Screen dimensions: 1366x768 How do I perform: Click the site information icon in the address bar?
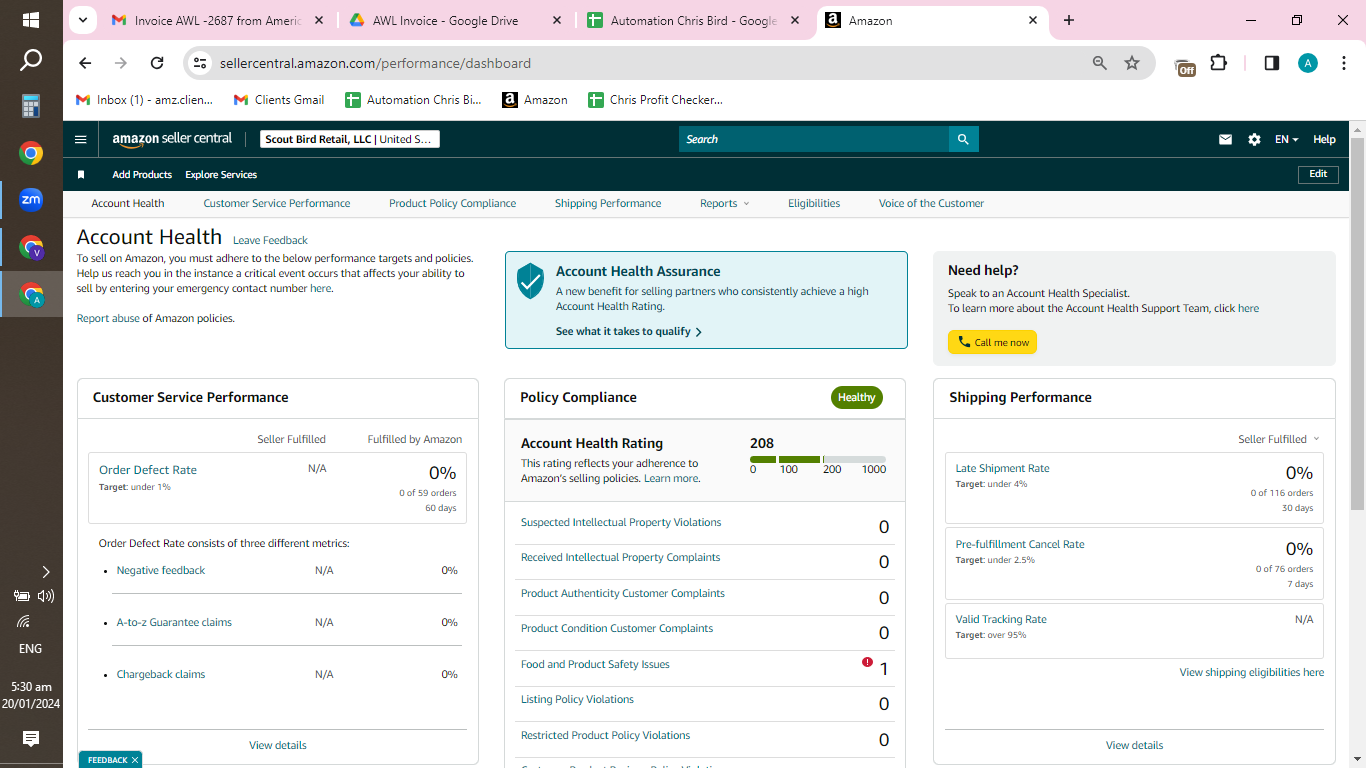(200, 63)
